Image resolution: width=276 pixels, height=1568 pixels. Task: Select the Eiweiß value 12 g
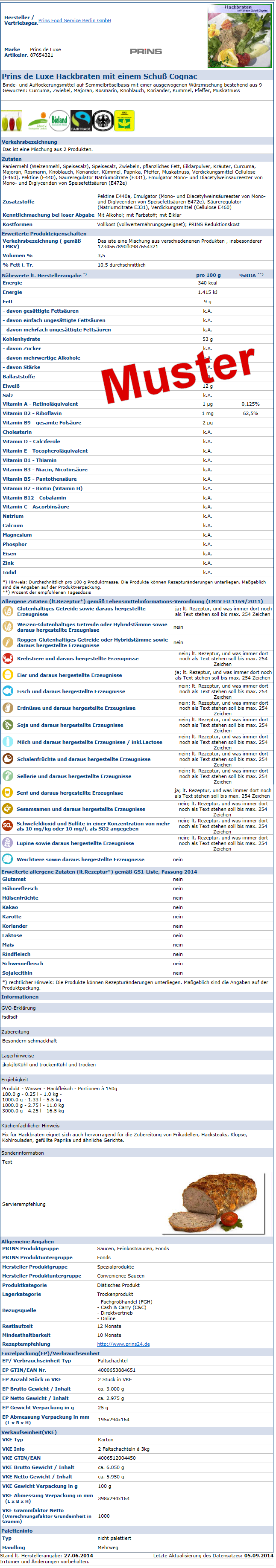(208, 386)
